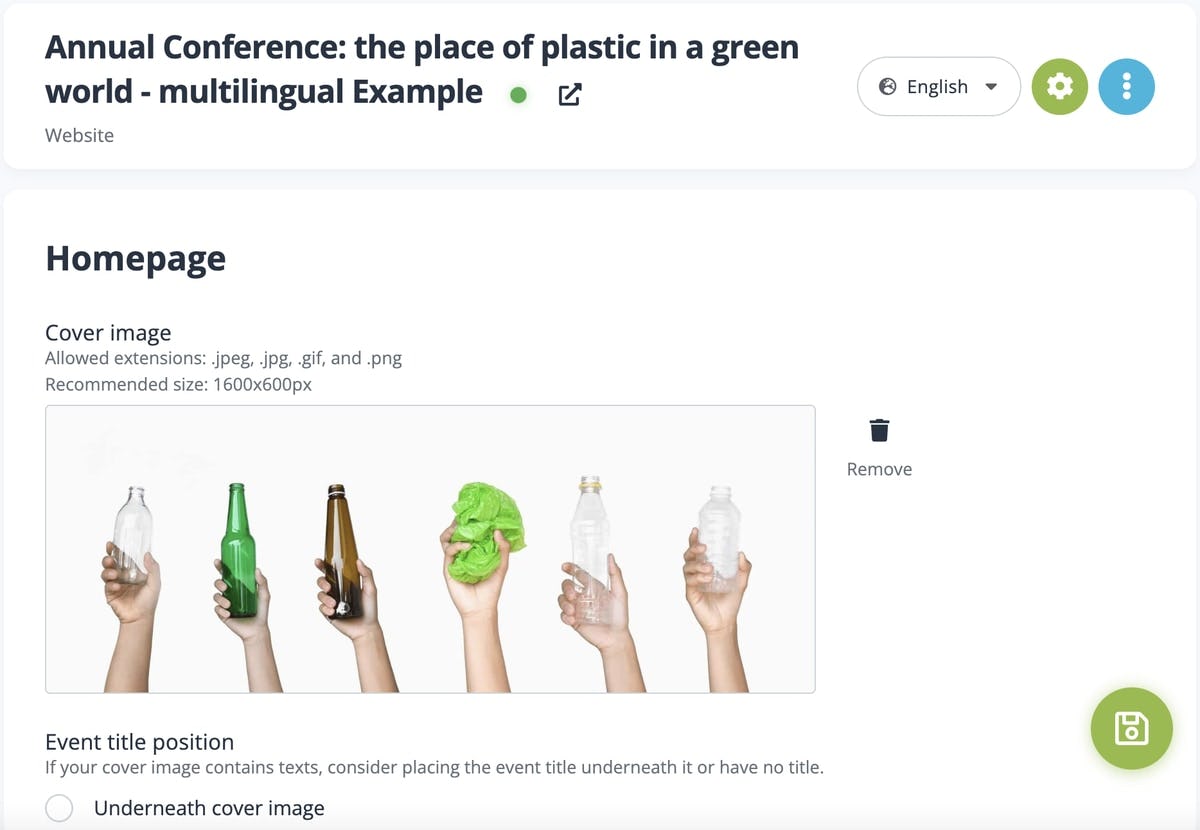Open settings with the green gear button
The height and width of the screenshot is (830, 1200).
tap(1059, 87)
